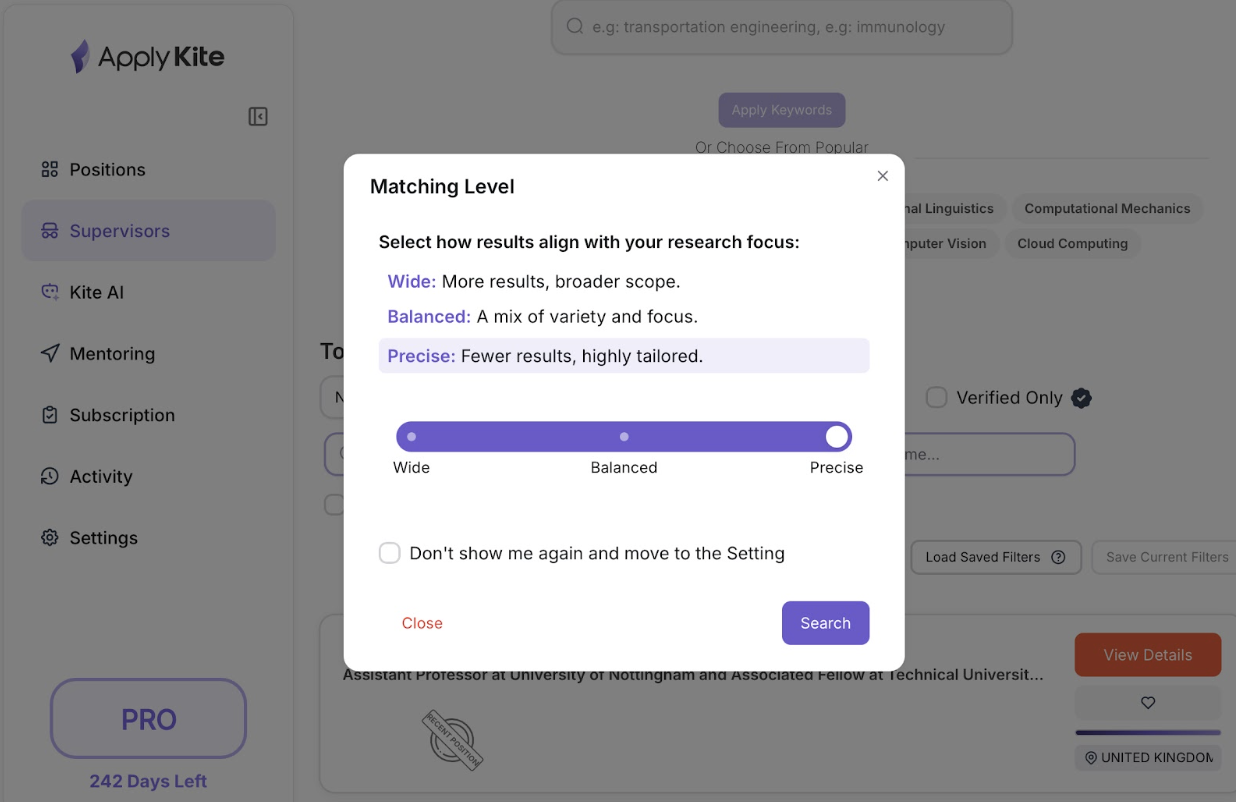Set matching slider to Balanced
This screenshot has height=802, width=1236.
(x=624, y=437)
